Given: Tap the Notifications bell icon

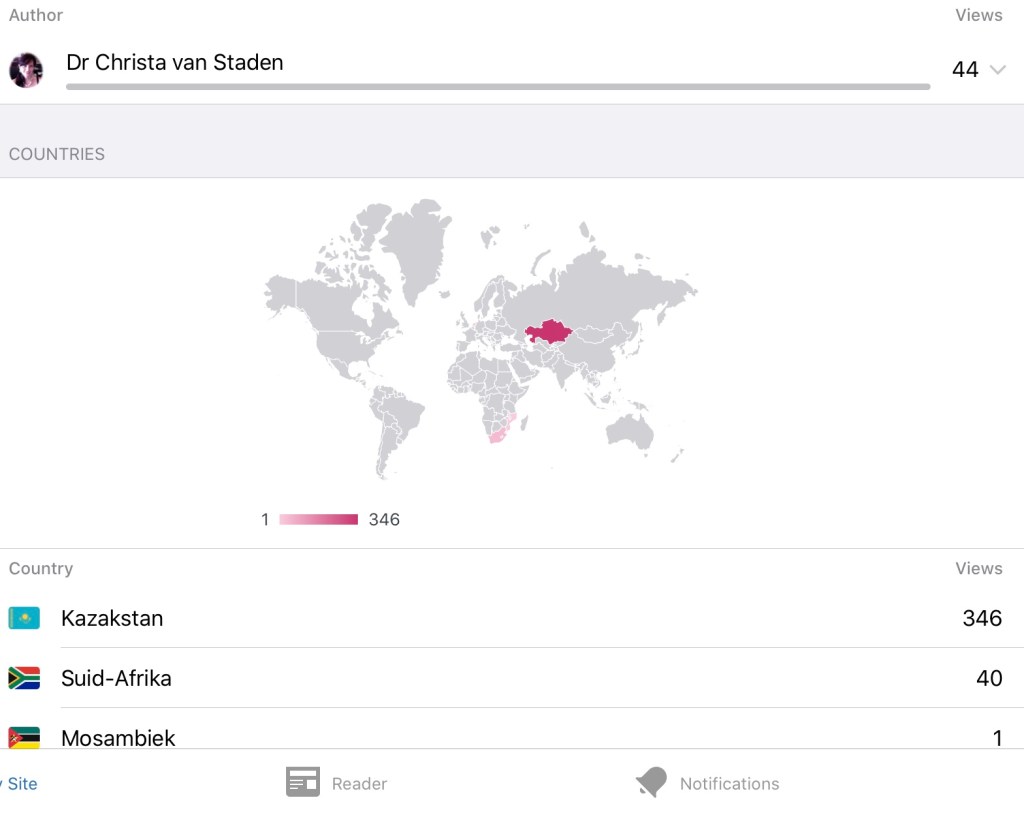Looking at the screenshot, I should tap(651, 783).
